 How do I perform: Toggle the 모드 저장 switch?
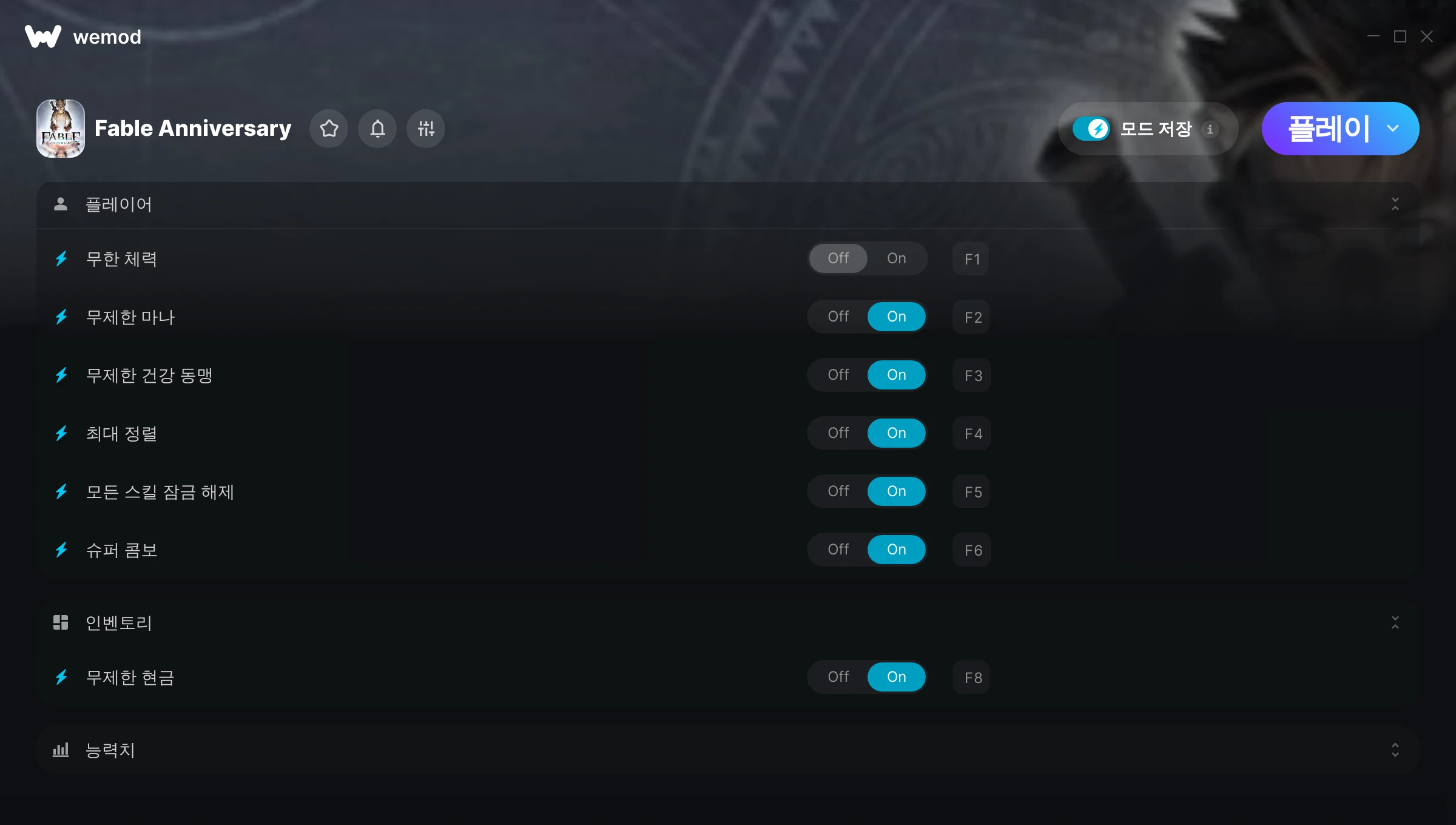pos(1091,129)
